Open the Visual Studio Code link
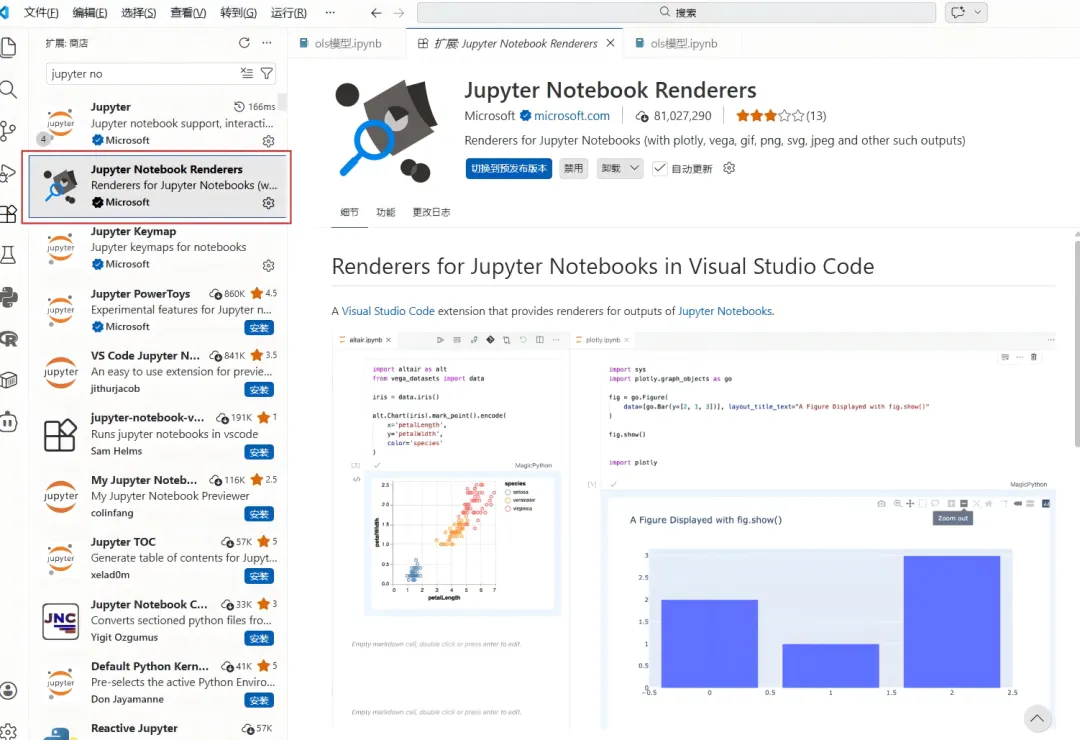This screenshot has width=1080, height=740. 388,311
